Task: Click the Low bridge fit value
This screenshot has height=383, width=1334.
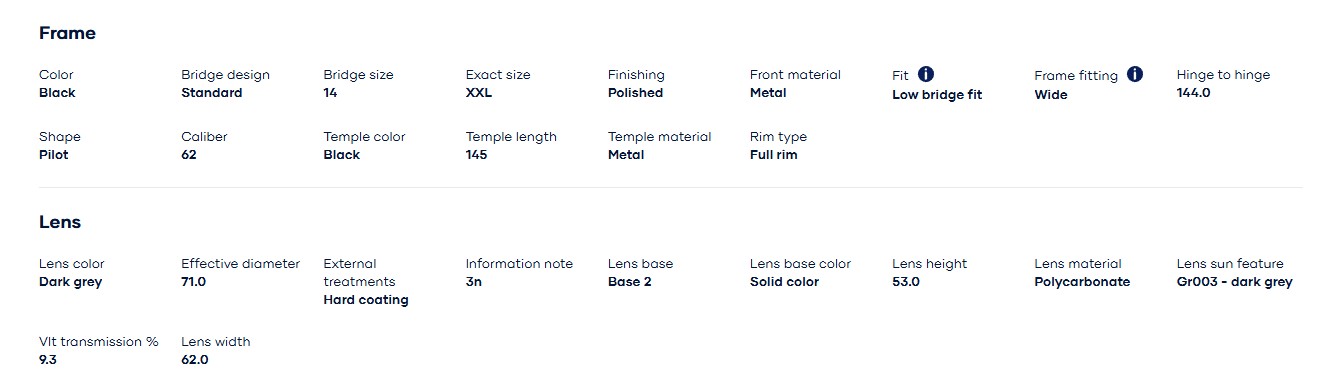Action: (937, 95)
